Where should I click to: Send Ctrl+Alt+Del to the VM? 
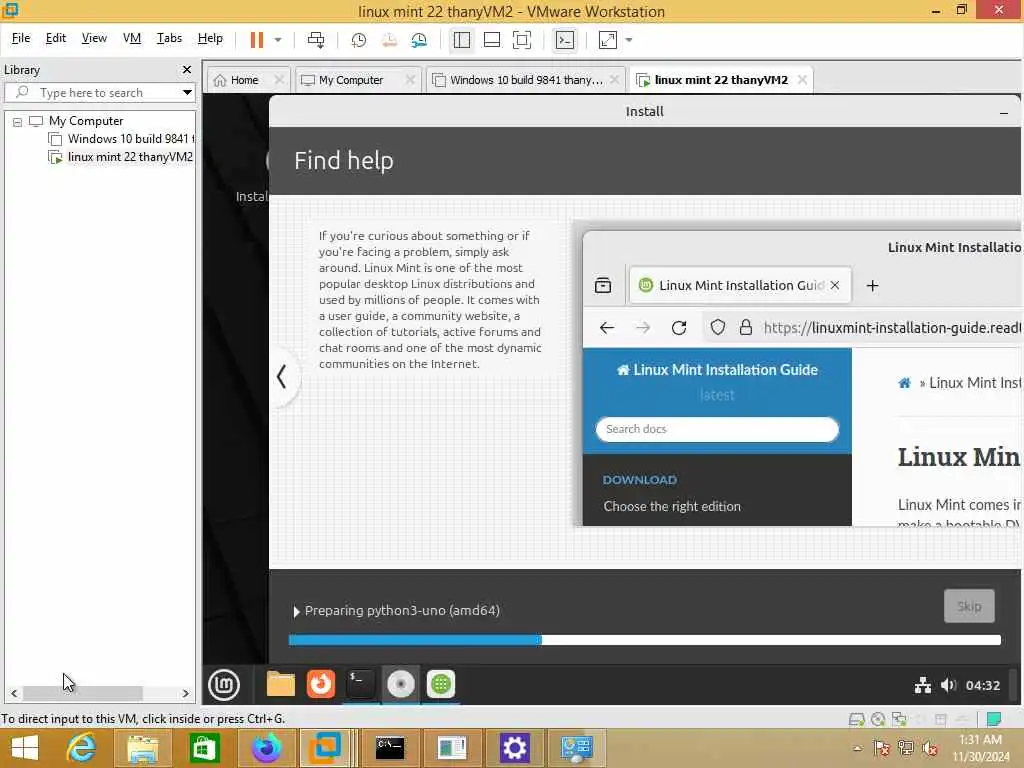(x=316, y=40)
